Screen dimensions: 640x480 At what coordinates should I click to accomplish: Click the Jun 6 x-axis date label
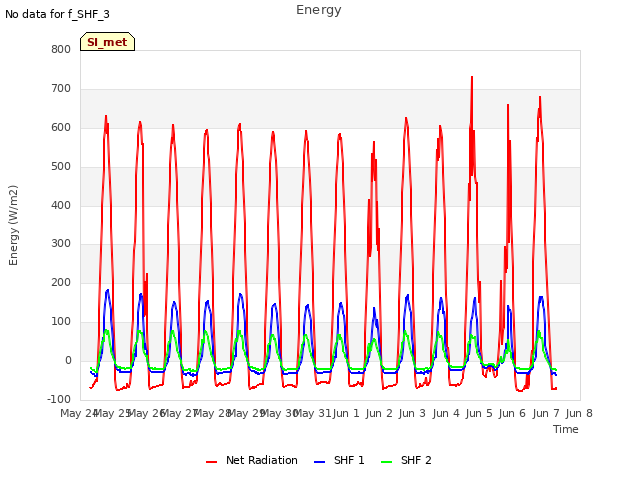(512, 413)
